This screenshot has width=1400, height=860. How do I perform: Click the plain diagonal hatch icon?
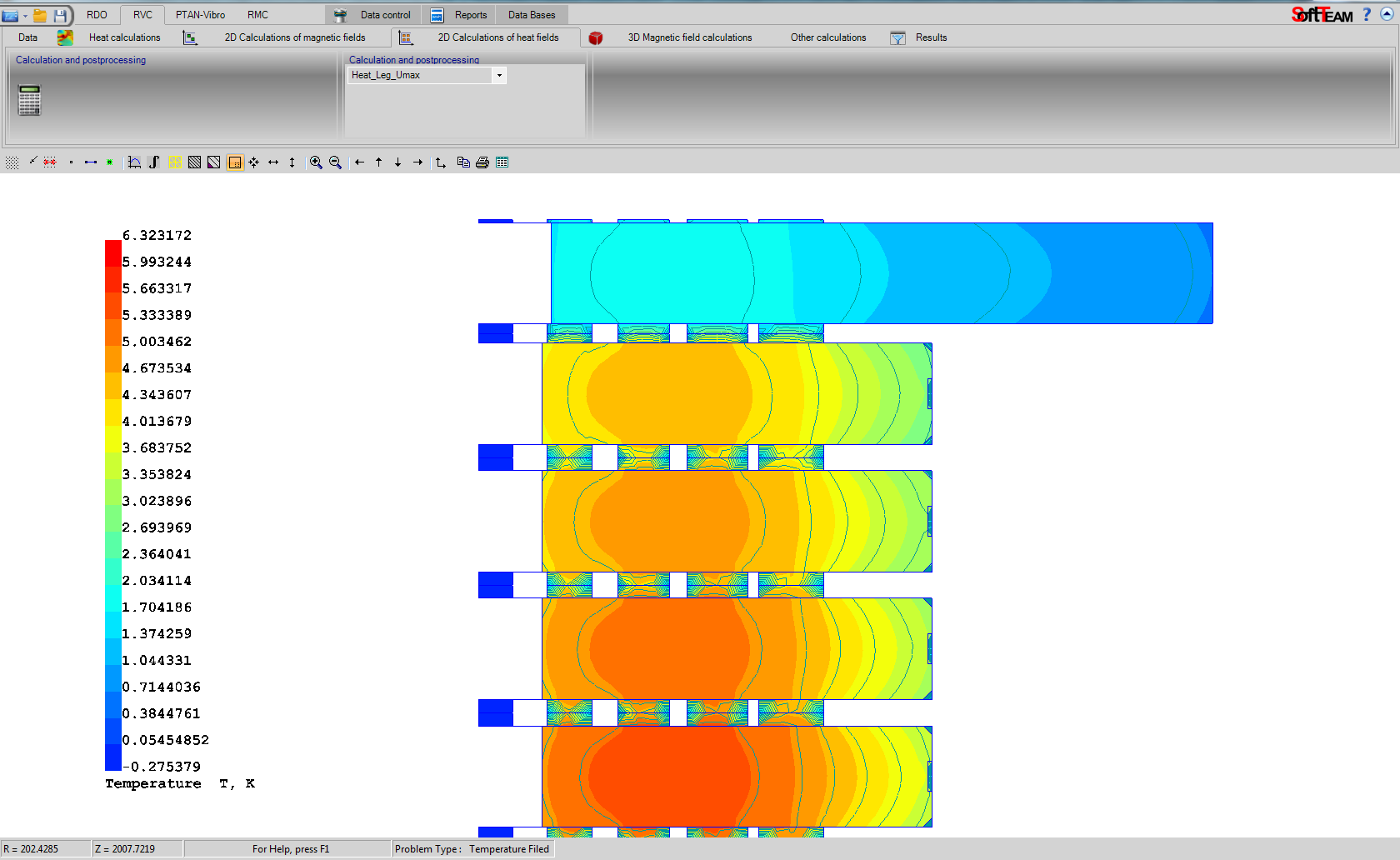click(194, 162)
